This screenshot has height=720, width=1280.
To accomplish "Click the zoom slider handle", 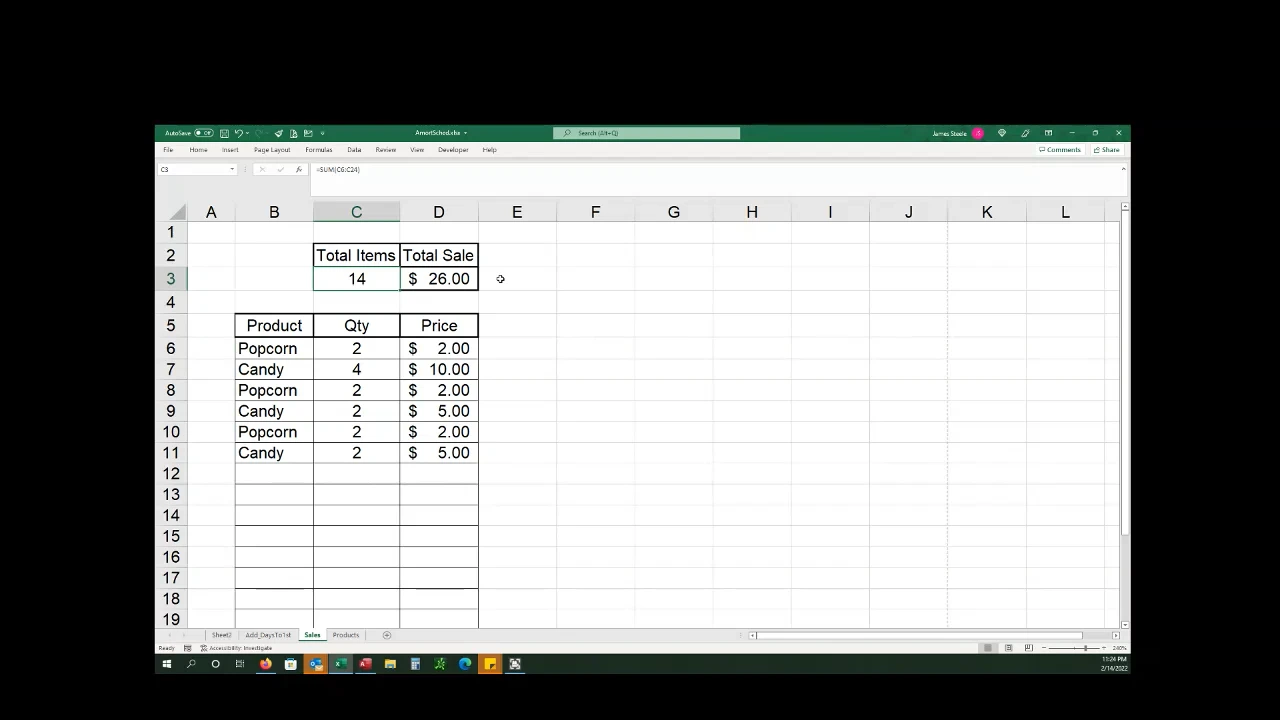I will click(1085, 648).
